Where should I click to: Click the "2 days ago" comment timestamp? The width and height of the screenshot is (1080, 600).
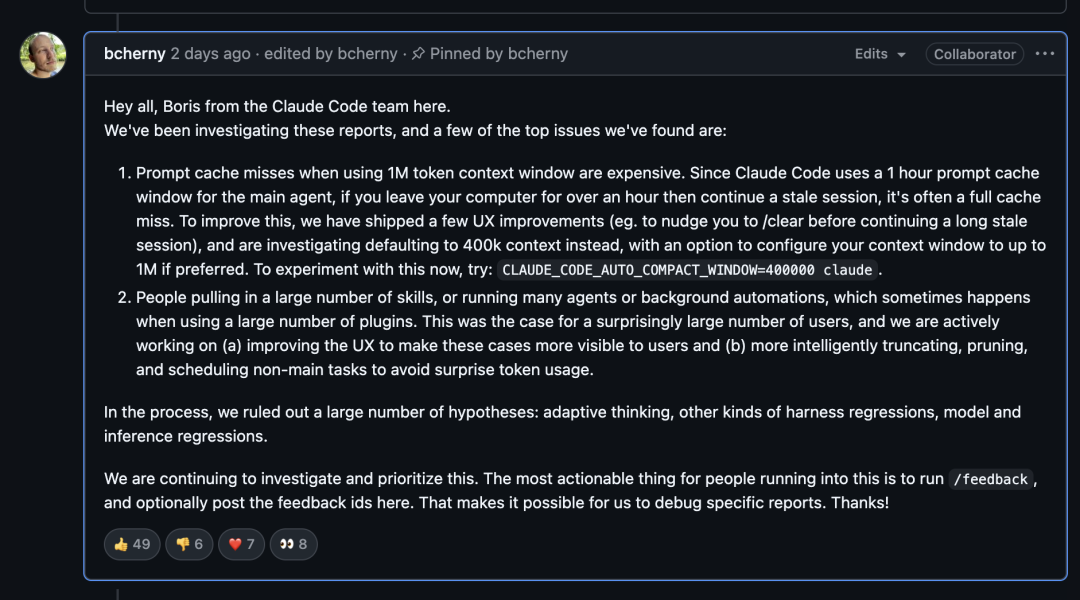210,54
